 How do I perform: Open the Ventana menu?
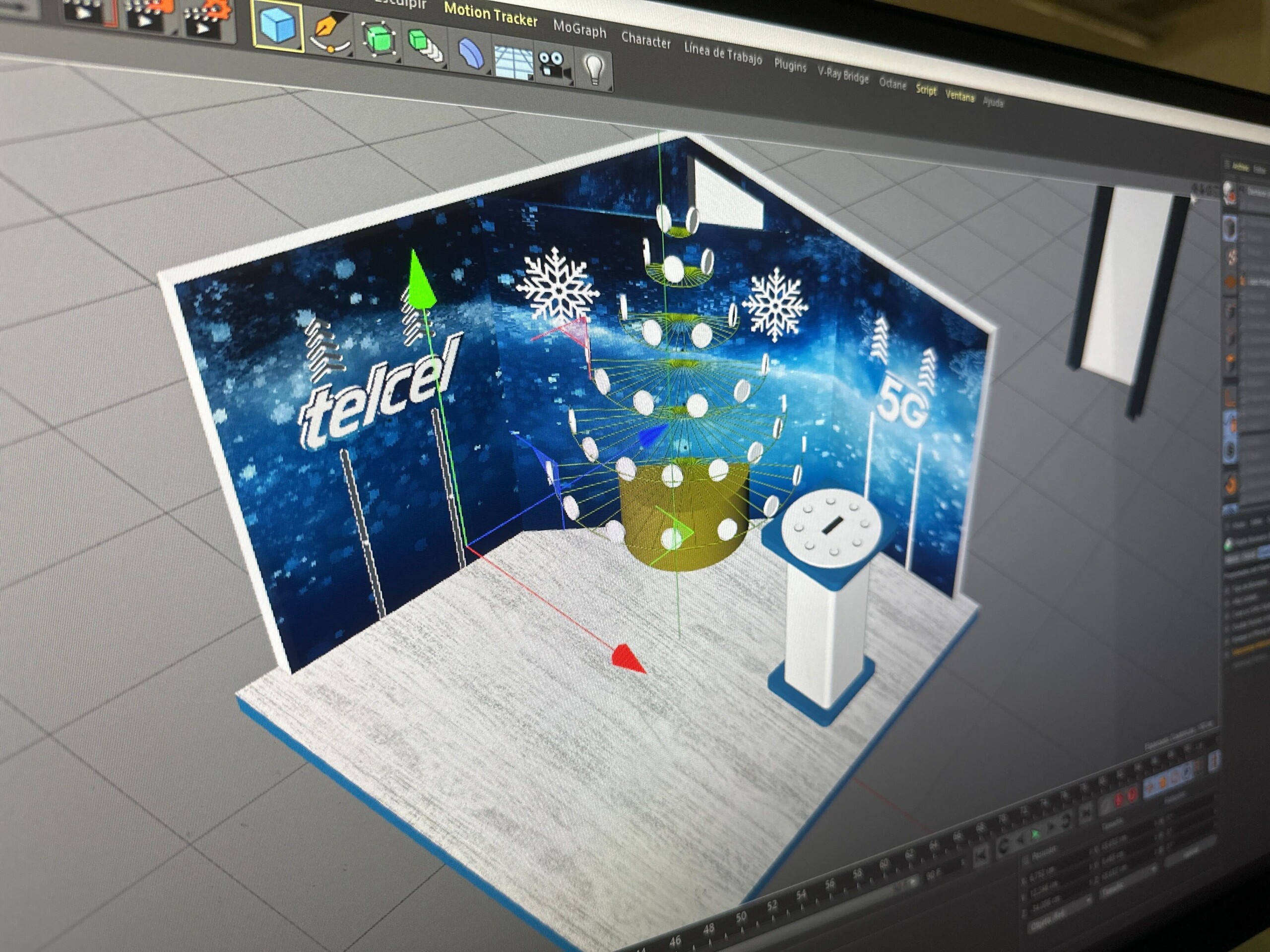tap(959, 96)
